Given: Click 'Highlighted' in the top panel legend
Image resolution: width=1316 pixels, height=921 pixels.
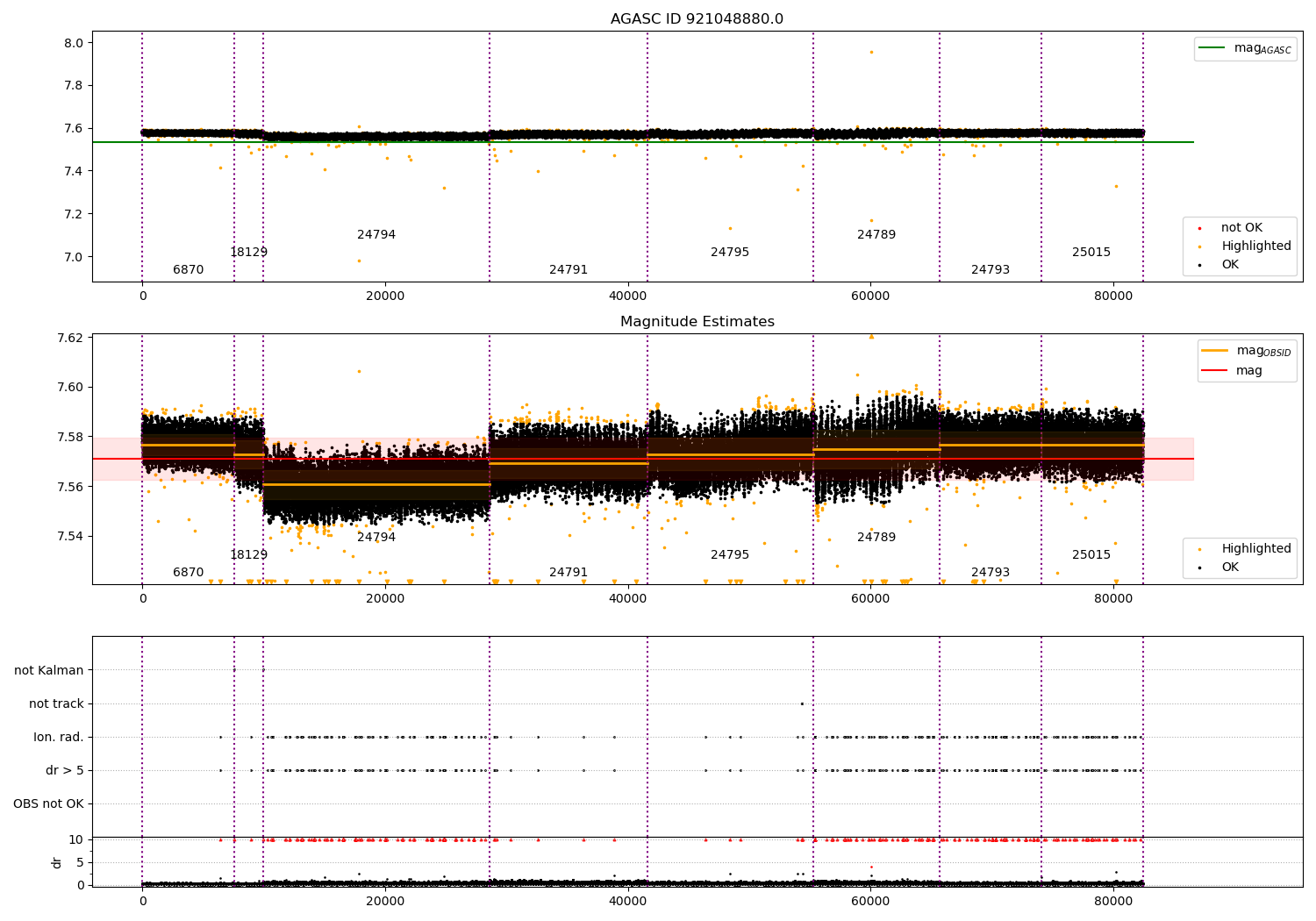Looking at the screenshot, I should click(x=1255, y=246).
